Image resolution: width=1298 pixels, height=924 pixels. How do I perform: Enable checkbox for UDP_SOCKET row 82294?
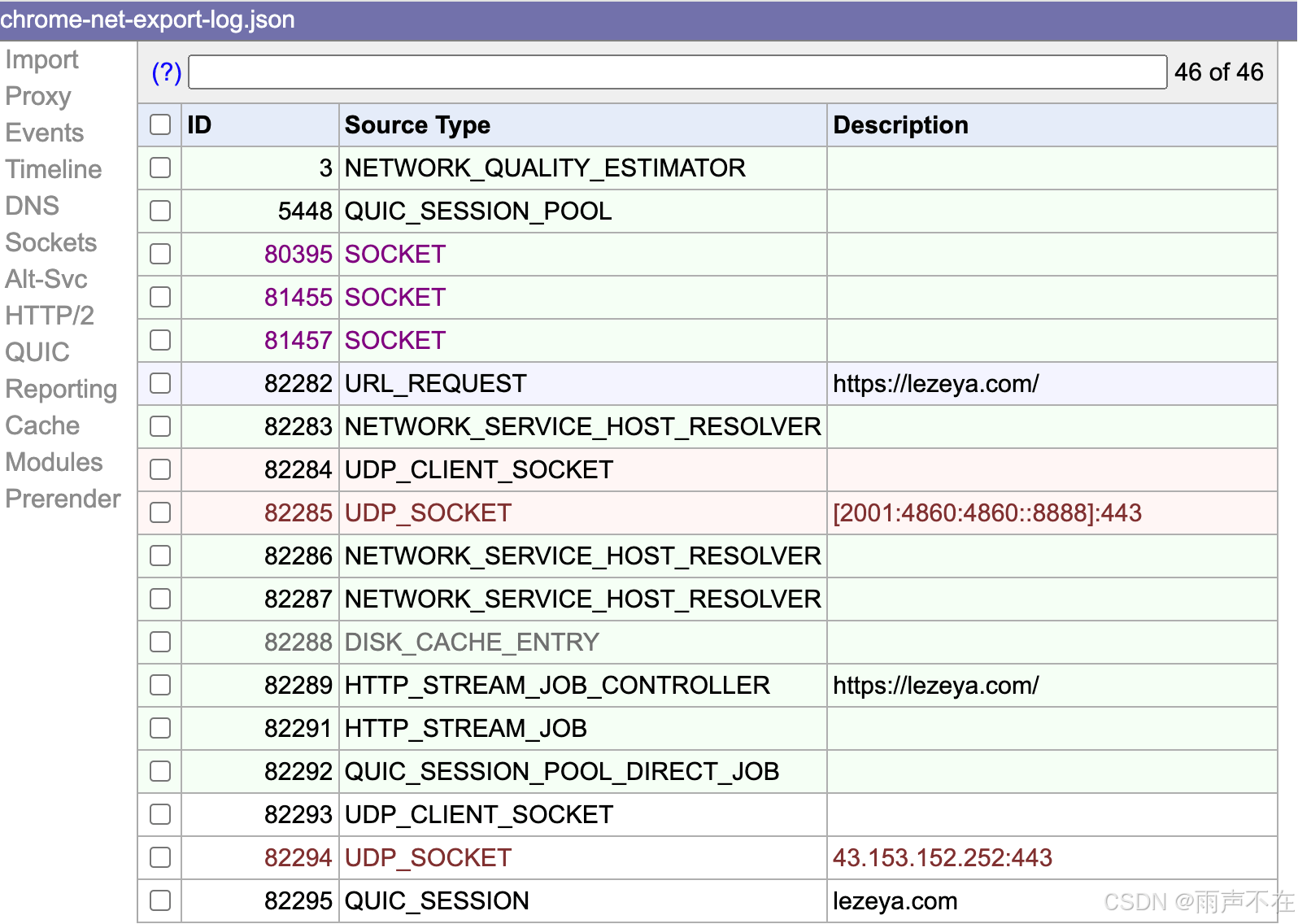coord(160,857)
